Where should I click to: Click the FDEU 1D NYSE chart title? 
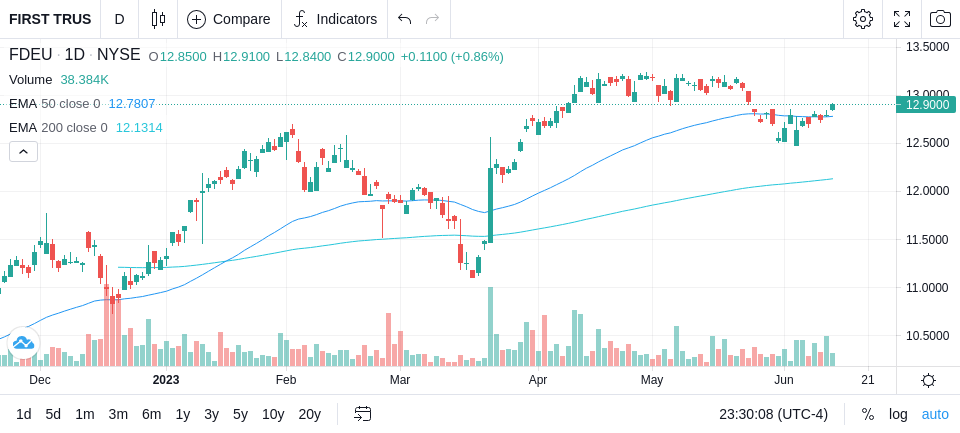[75, 55]
